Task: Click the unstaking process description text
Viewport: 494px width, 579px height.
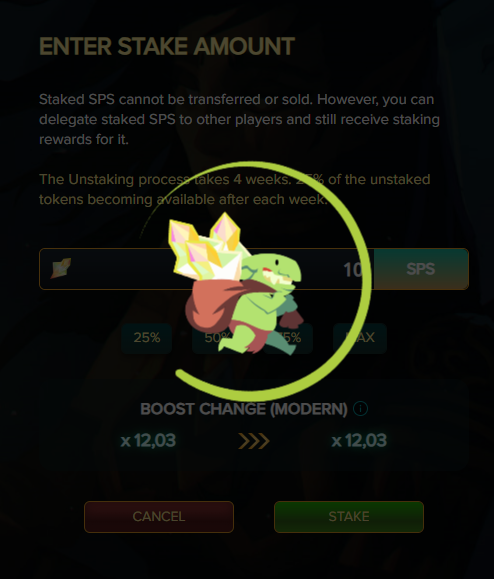Action: tap(235, 189)
